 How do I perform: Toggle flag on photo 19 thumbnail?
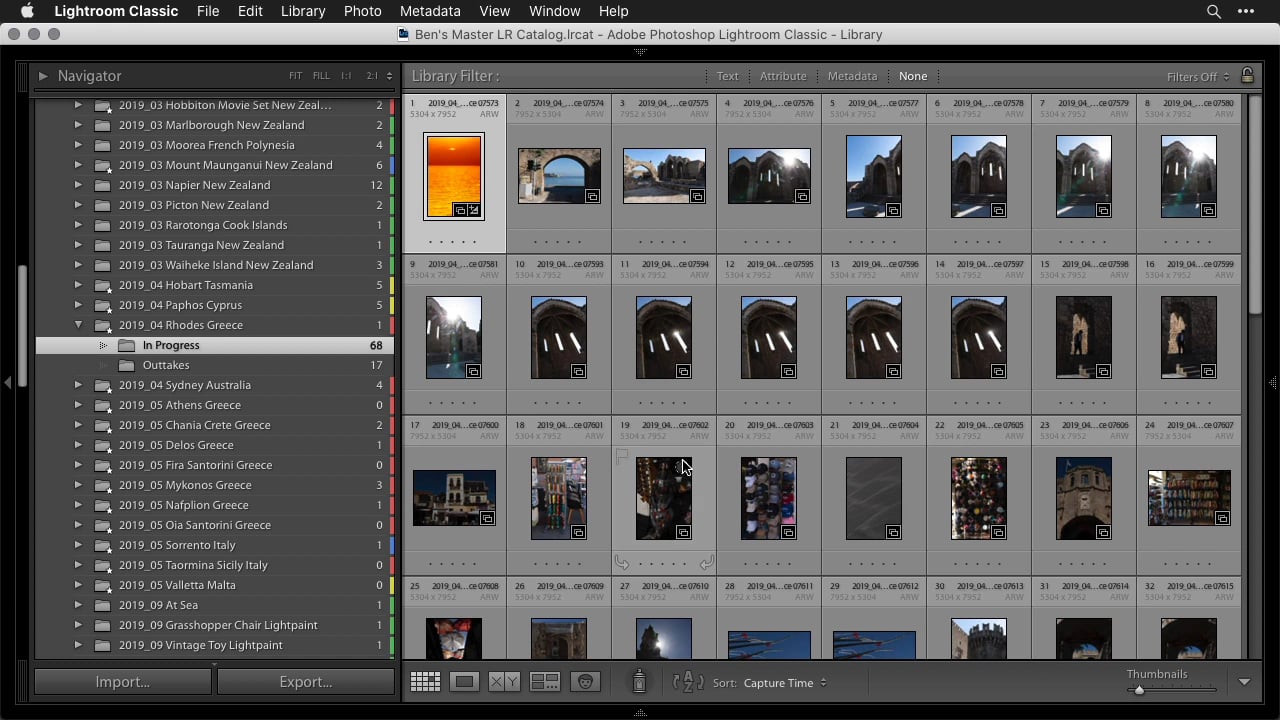pyautogui.click(x=621, y=456)
